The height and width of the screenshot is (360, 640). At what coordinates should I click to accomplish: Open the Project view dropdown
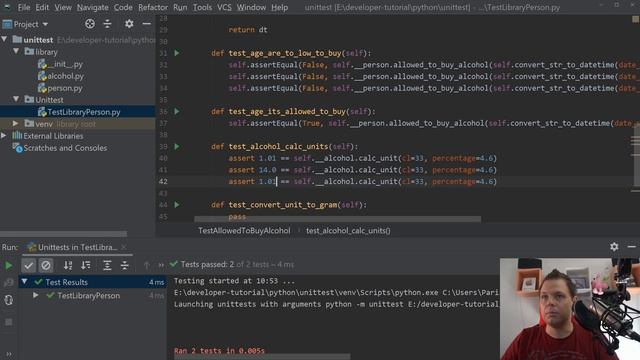(31, 24)
